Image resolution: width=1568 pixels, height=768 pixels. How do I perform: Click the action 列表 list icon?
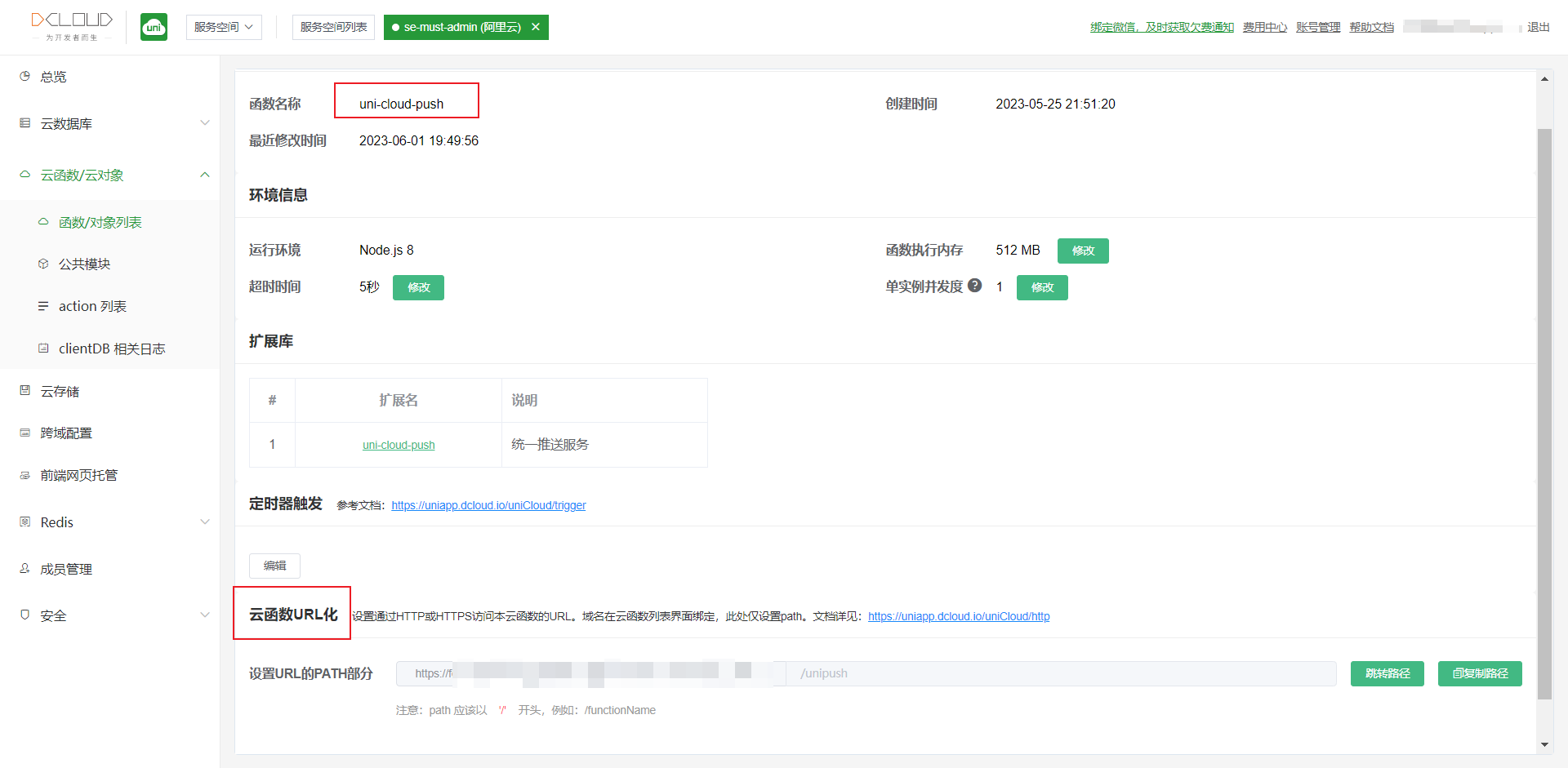(x=43, y=306)
